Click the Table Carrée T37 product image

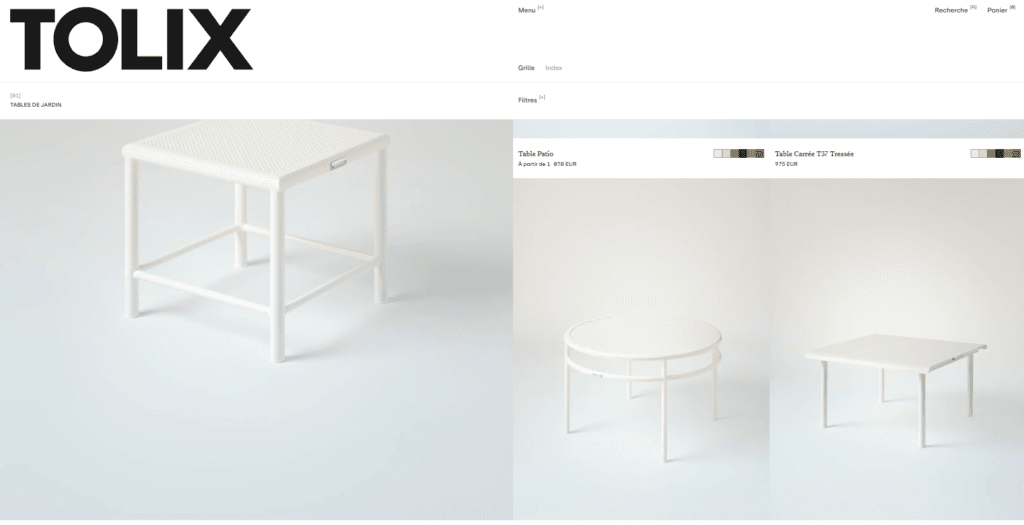[x=897, y=349]
